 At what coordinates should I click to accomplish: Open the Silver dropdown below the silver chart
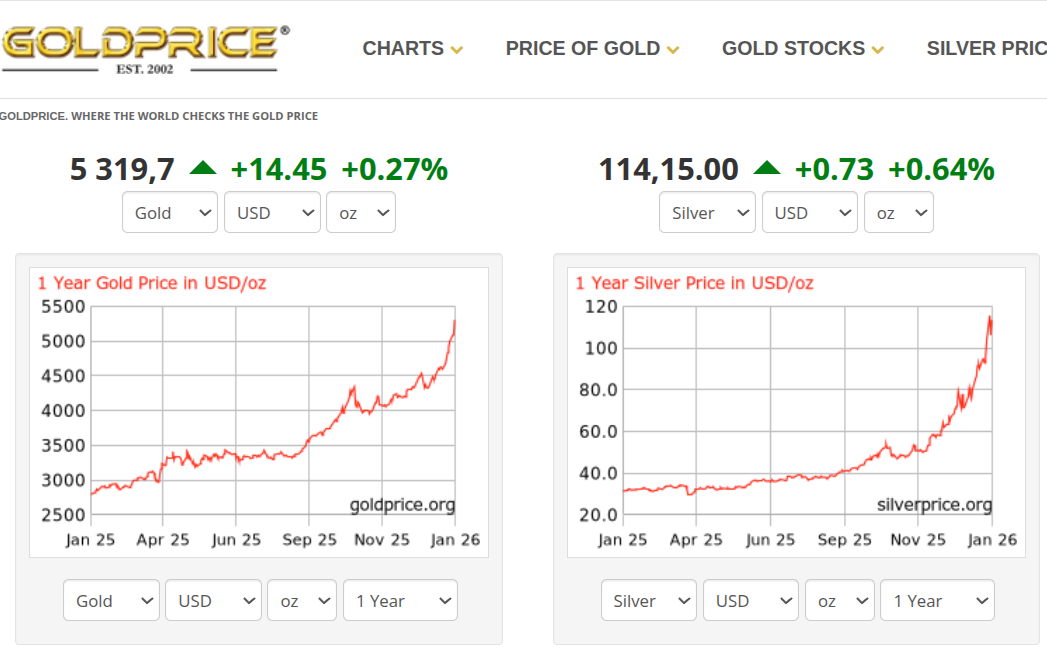pos(648,600)
